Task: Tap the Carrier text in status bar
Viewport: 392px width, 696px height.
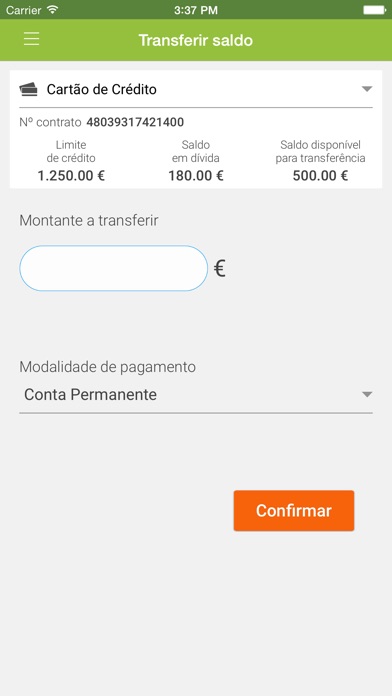Action: pyautogui.click(x=23, y=10)
